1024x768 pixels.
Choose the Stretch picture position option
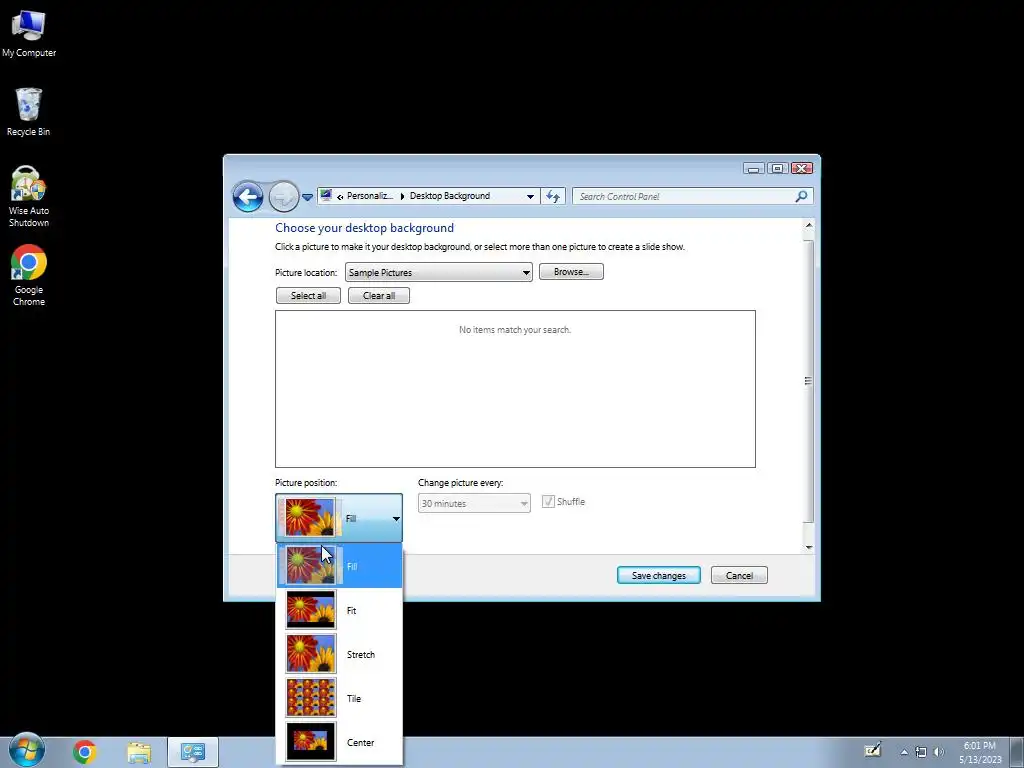click(340, 654)
